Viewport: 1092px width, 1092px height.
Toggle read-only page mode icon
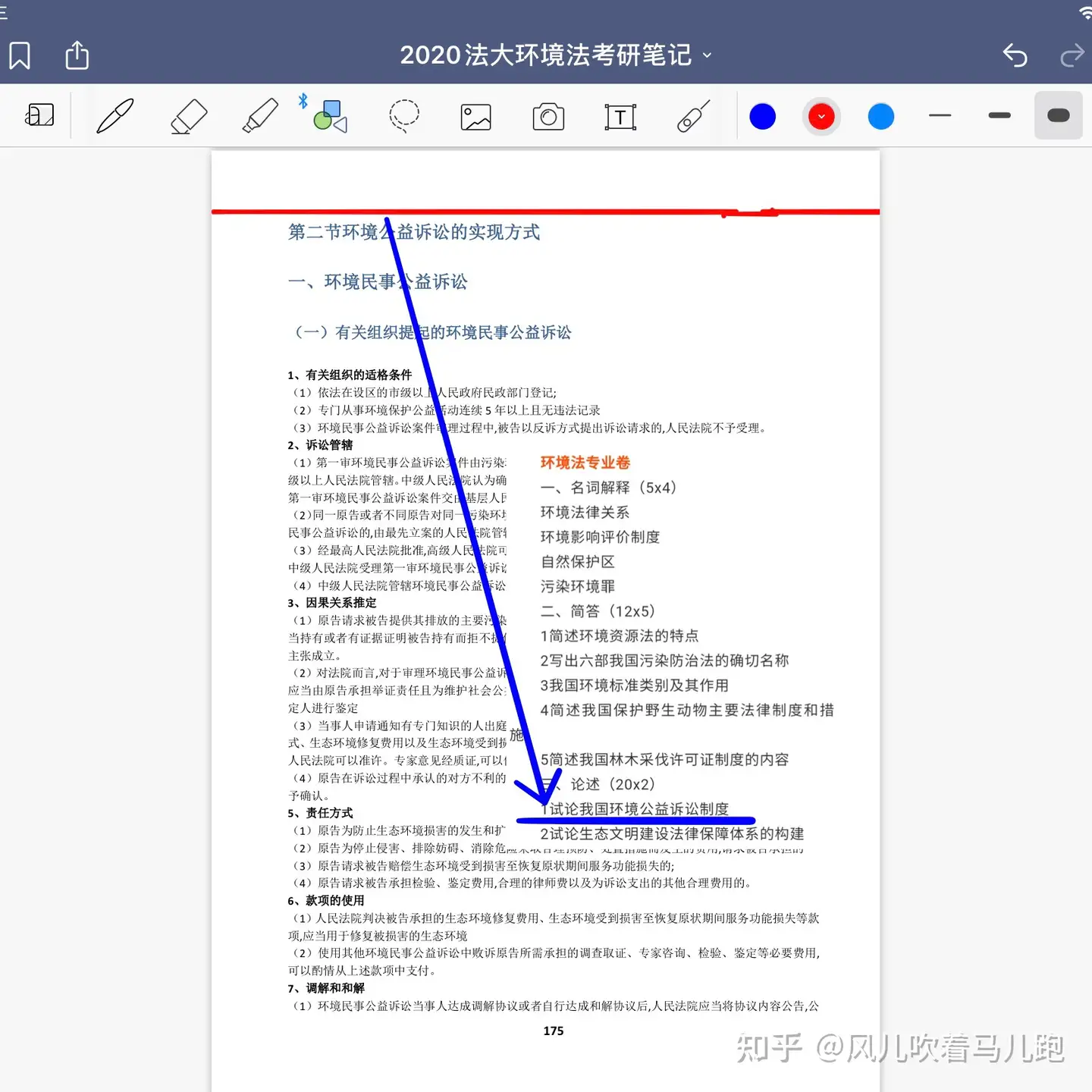(x=39, y=115)
